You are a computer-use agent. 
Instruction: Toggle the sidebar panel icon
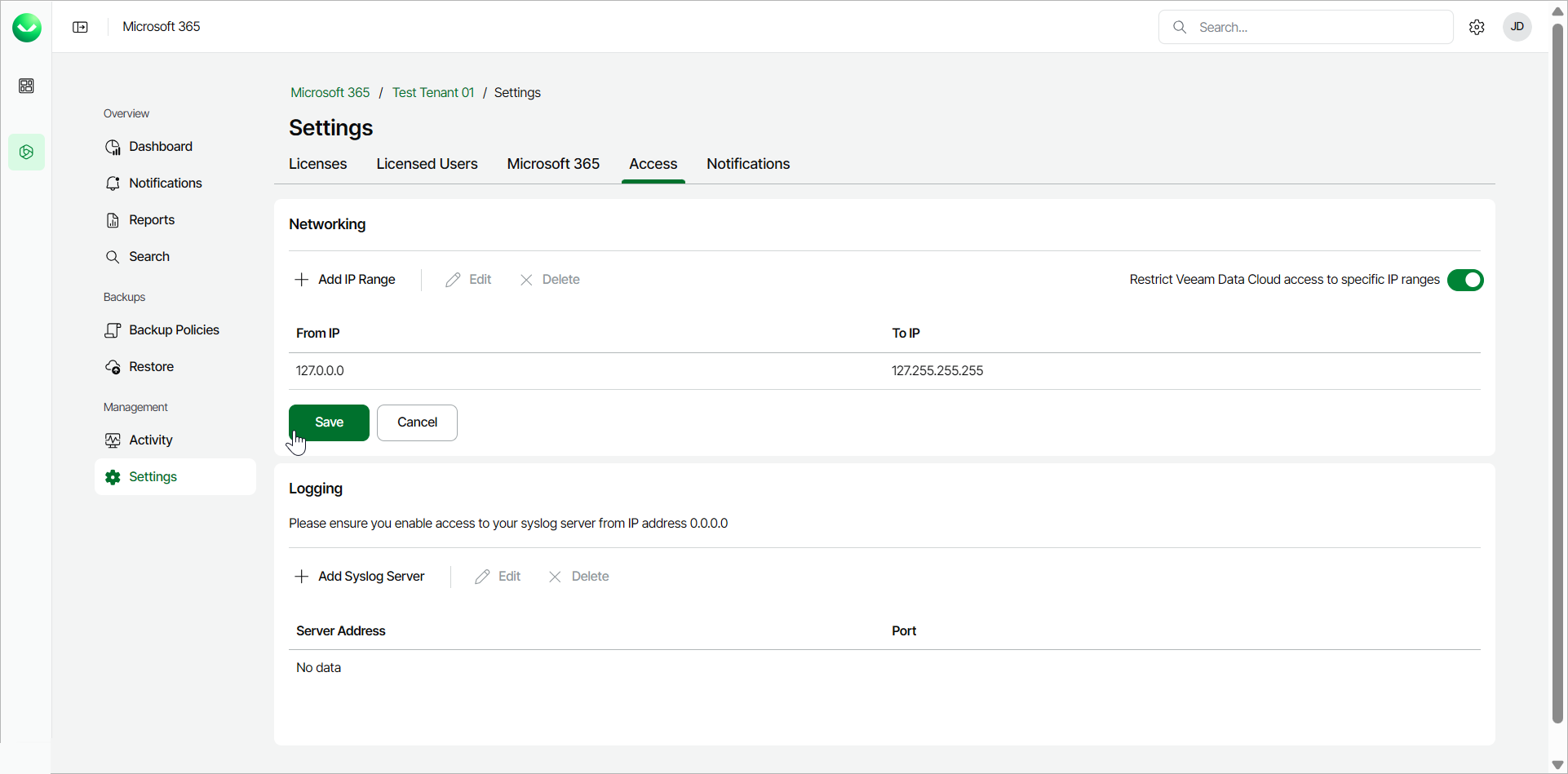click(80, 27)
